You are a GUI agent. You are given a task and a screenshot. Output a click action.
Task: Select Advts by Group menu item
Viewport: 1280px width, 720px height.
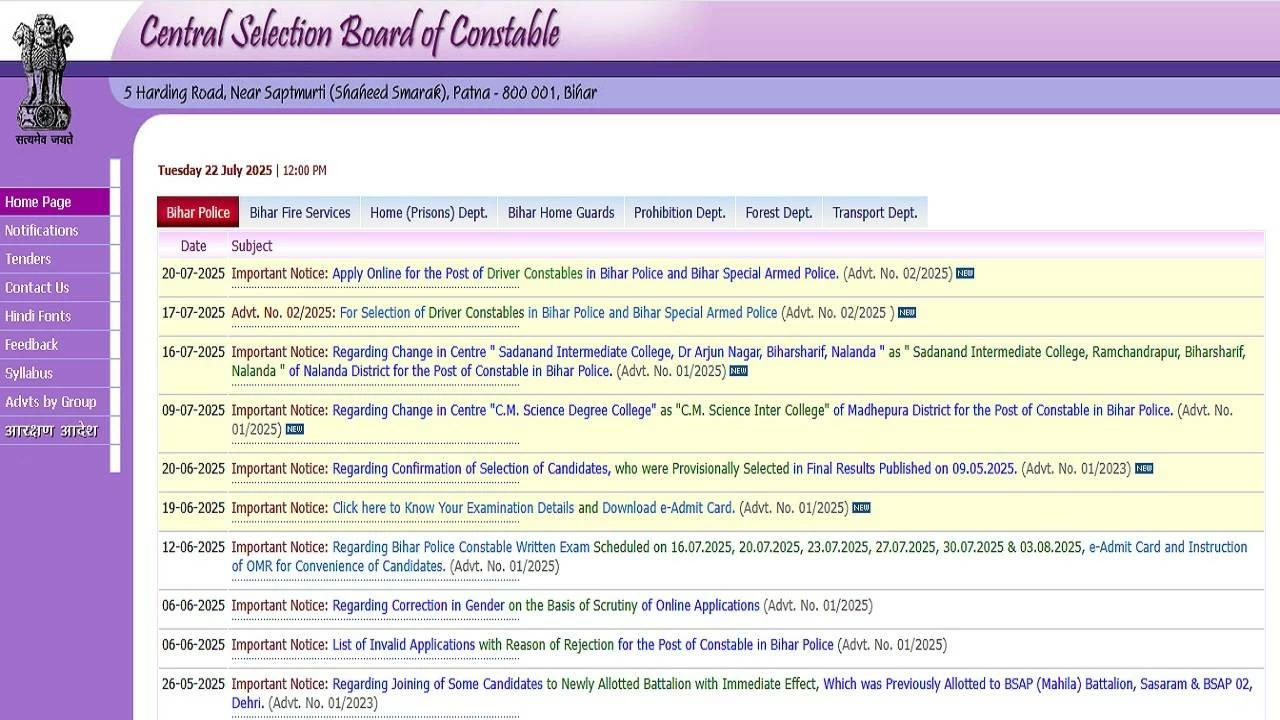tap(51, 402)
